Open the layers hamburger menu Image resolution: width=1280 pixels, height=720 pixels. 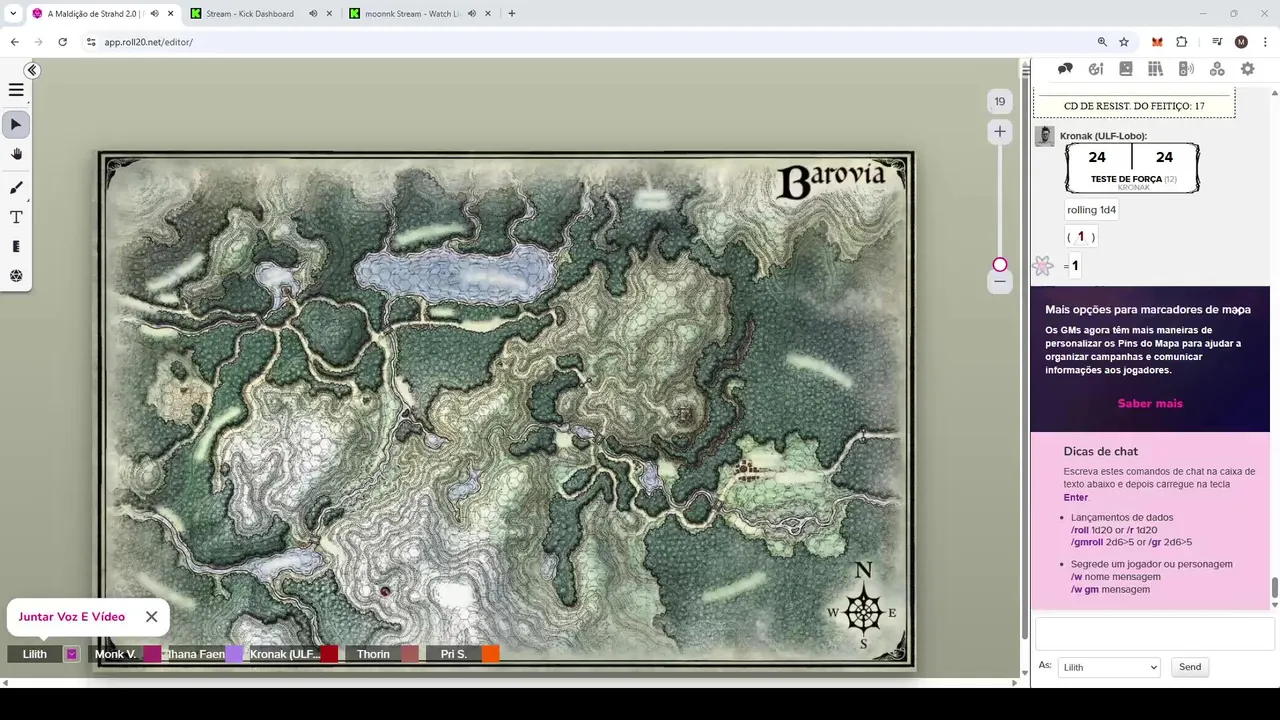16,90
